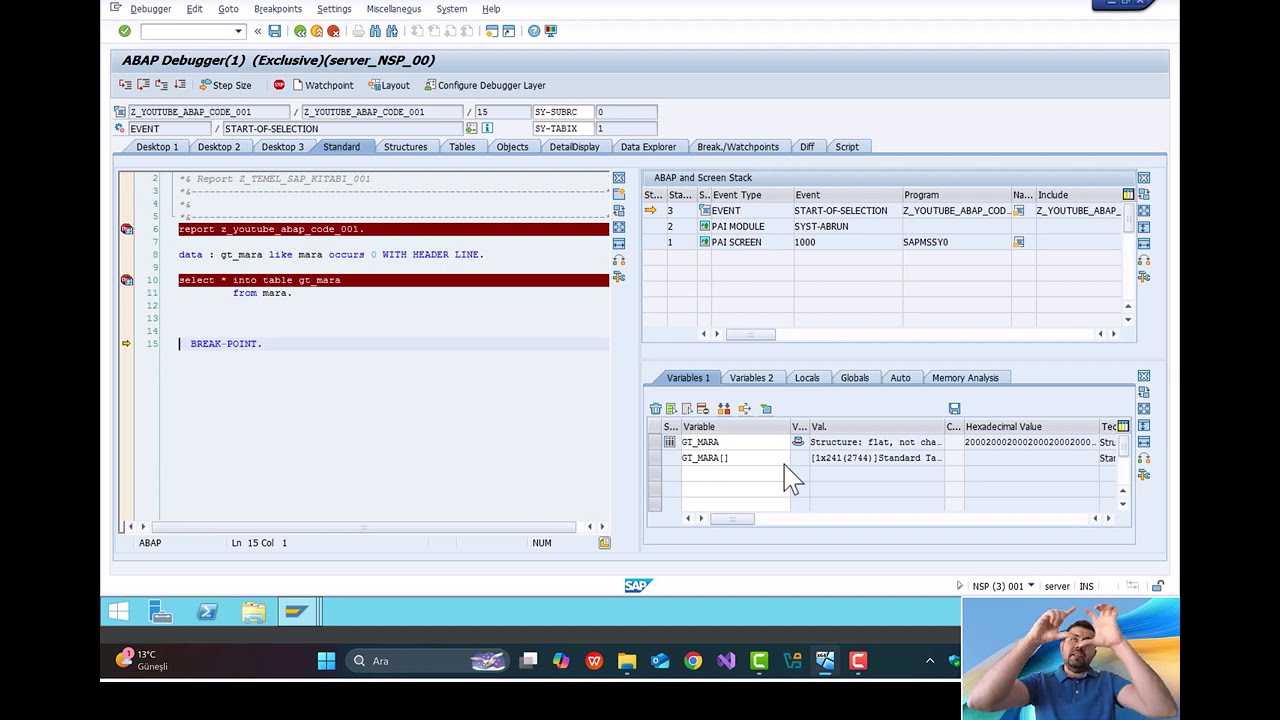Click the Step Size button

(x=225, y=85)
